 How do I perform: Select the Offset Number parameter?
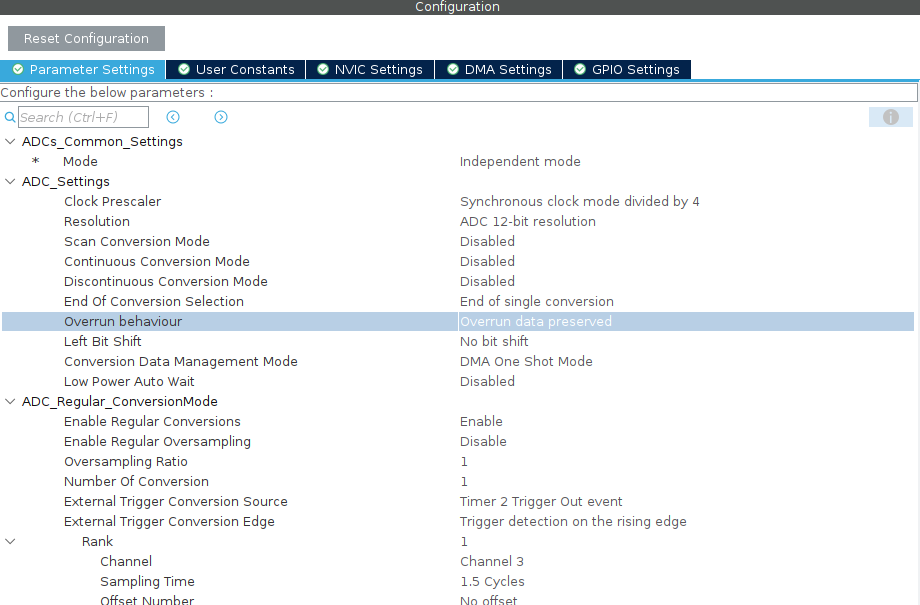pyautogui.click(x=147, y=600)
